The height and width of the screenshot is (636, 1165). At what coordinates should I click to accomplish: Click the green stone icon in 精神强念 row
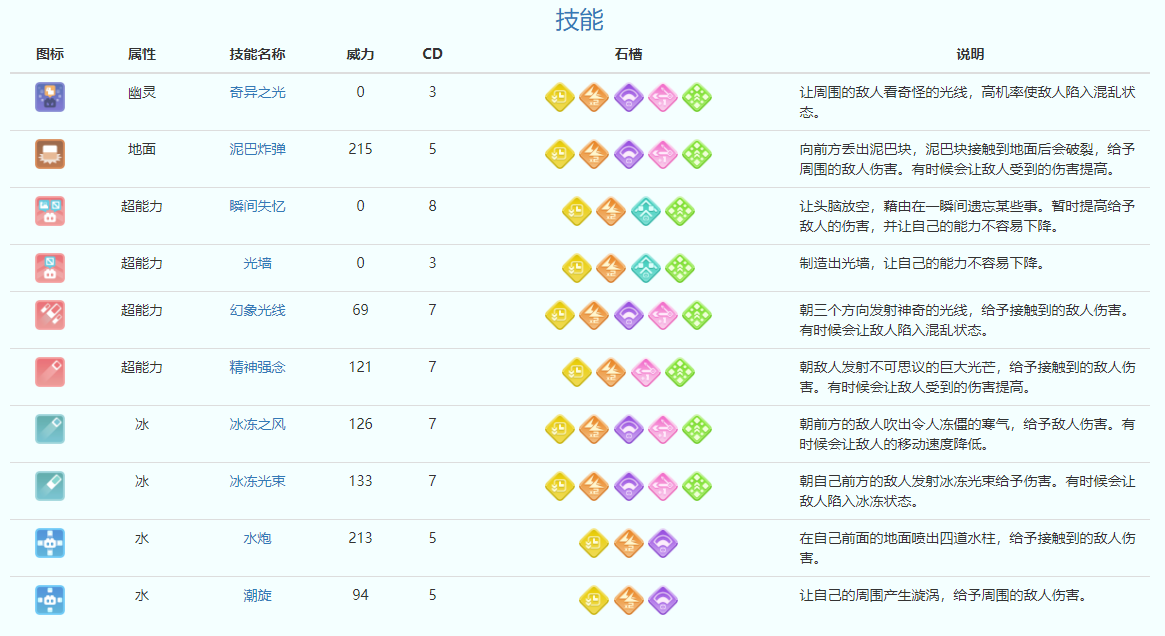[679, 372]
